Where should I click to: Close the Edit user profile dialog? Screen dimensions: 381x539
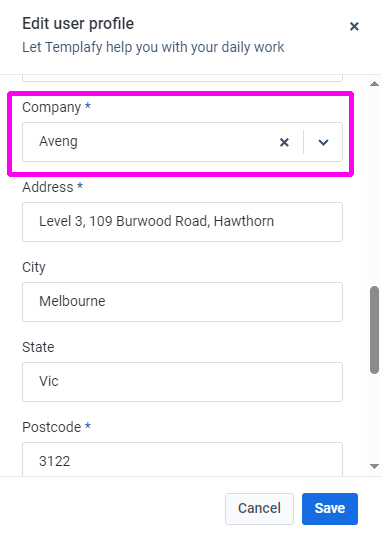(x=354, y=26)
